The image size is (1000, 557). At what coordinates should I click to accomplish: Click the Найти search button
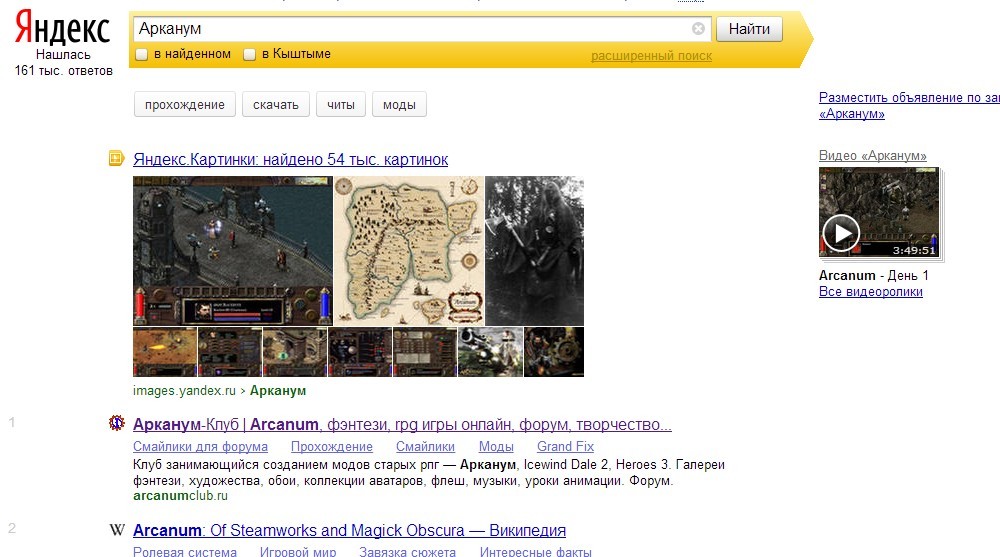[749, 29]
